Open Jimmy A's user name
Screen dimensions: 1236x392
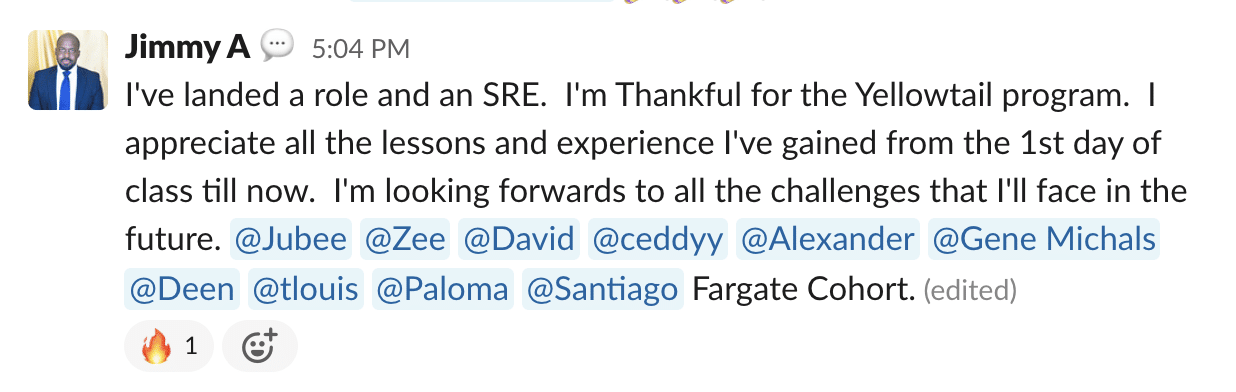tap(187, 46)
